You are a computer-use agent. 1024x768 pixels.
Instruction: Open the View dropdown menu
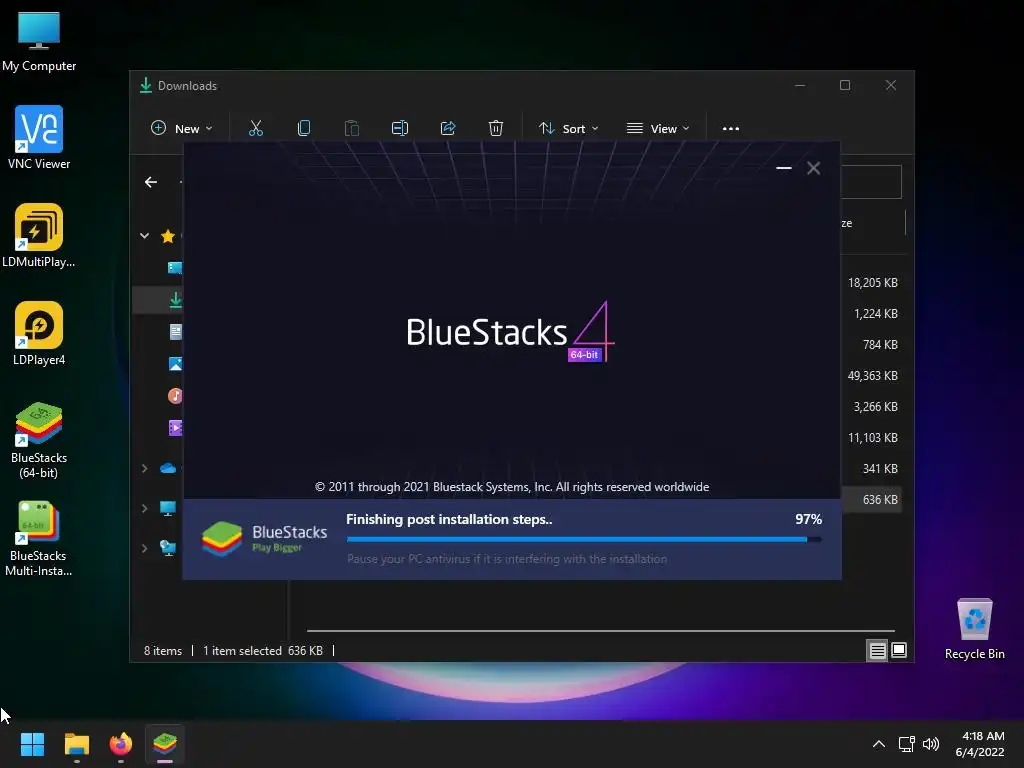658,129
